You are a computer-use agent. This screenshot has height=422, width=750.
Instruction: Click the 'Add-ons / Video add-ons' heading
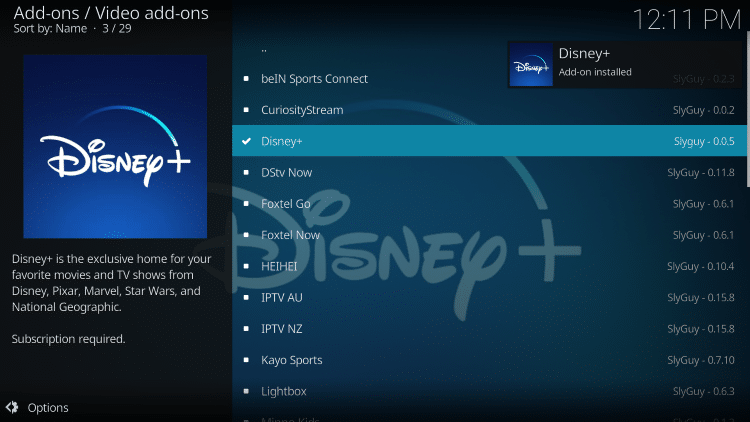click(x=111, y=13)
